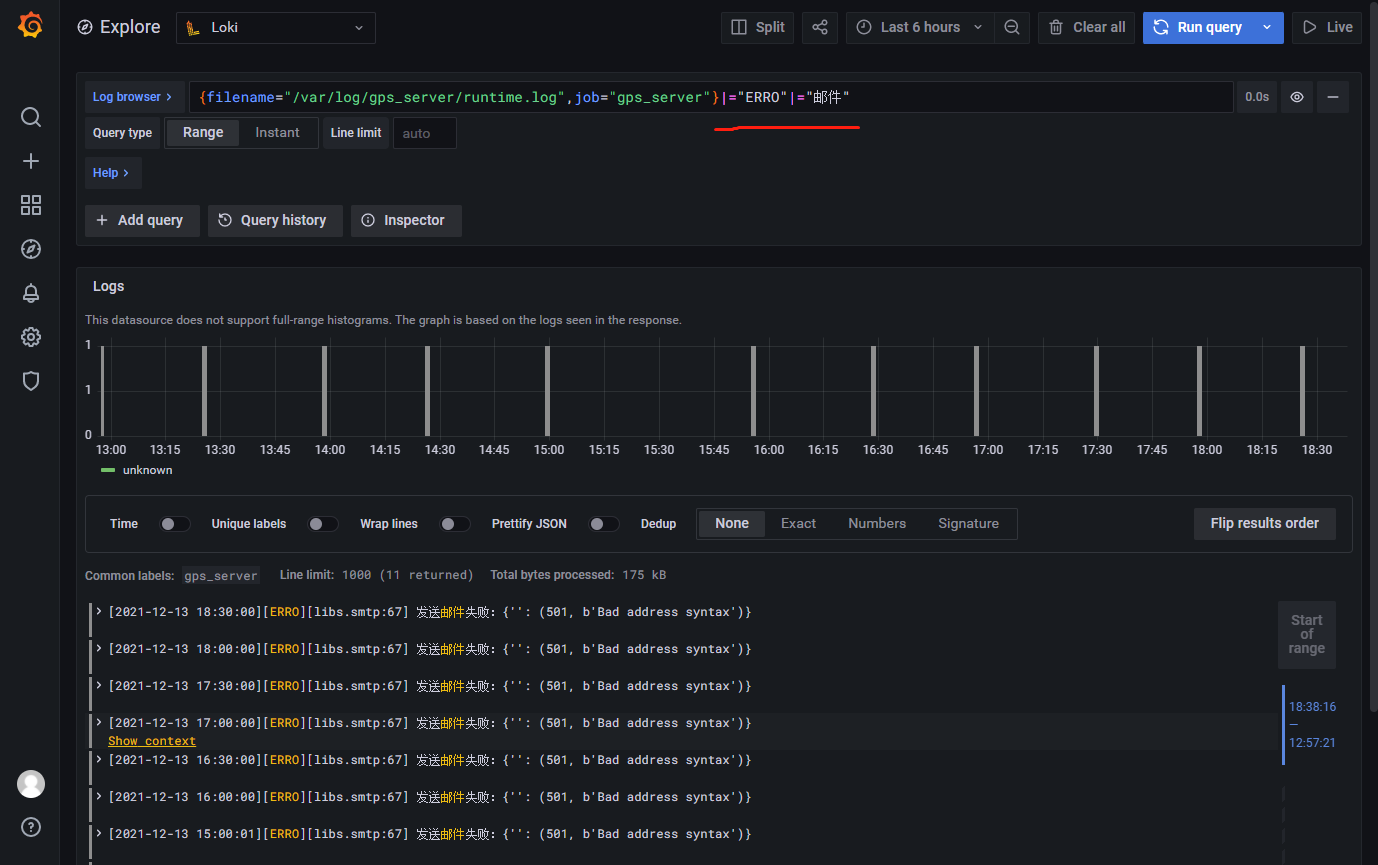The image size is (1378, 865).
Task: Expand the Run query options arrow
Action: point(1268,27)
